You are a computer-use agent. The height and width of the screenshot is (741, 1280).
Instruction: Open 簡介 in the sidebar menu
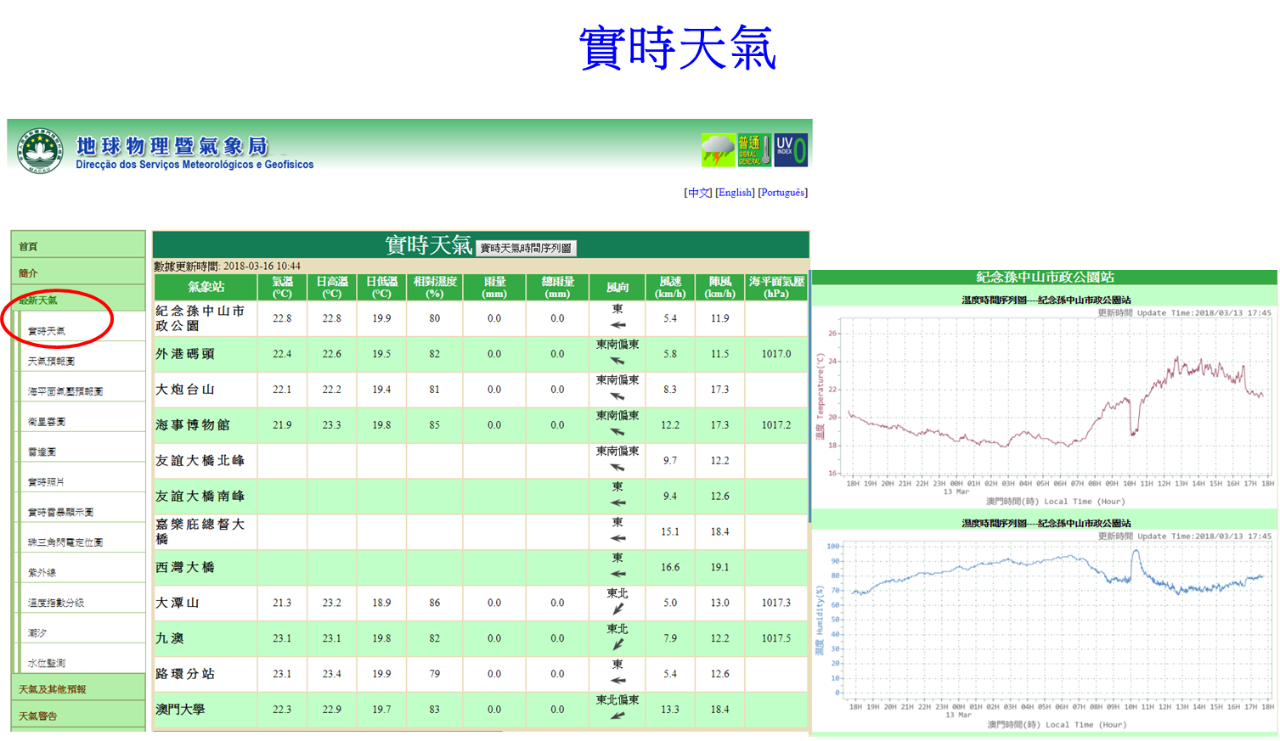[28, 273]
